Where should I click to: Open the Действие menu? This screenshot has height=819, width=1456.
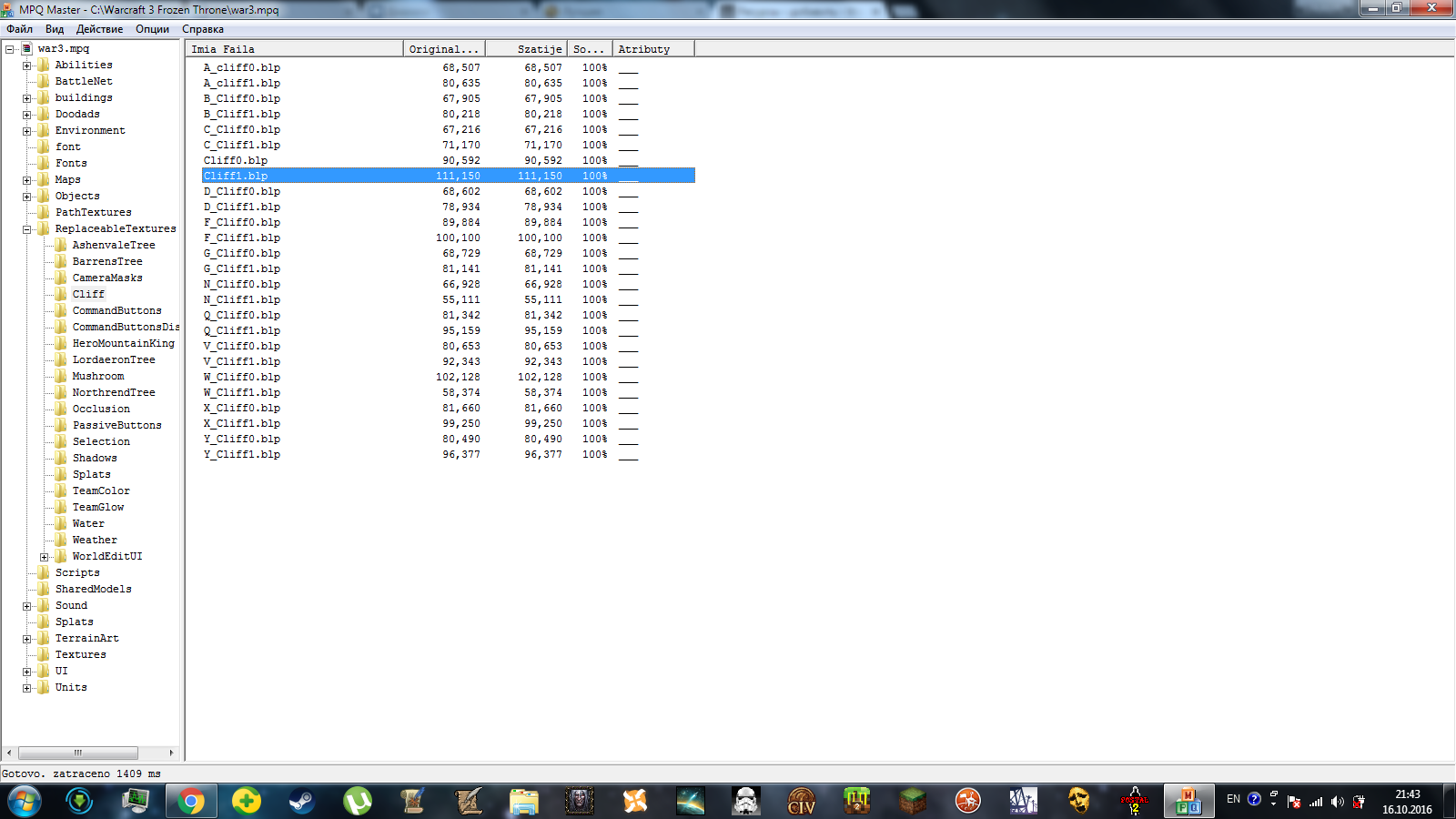click(x=99, y=29)
